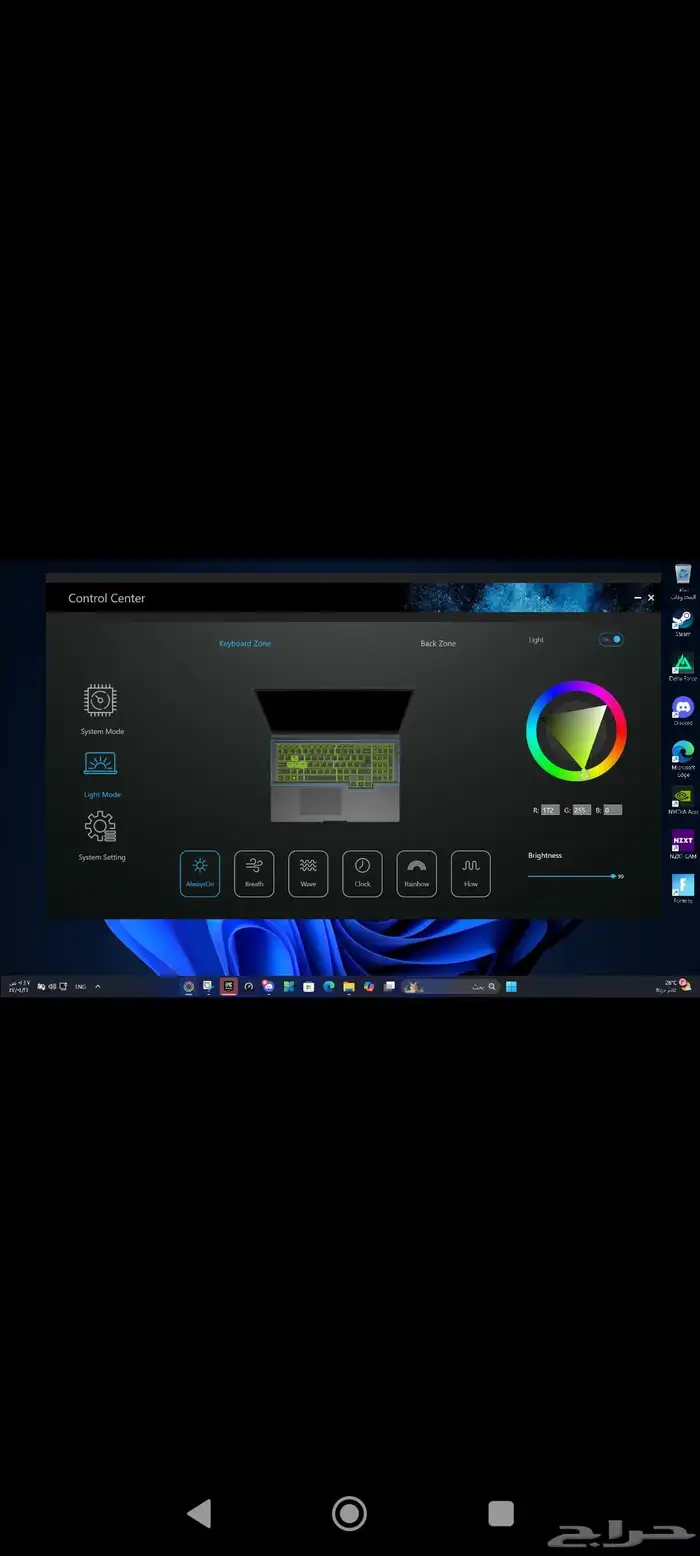Click the Windows Start button
This screenshot has width=700, height=1556.
[511, 986]
